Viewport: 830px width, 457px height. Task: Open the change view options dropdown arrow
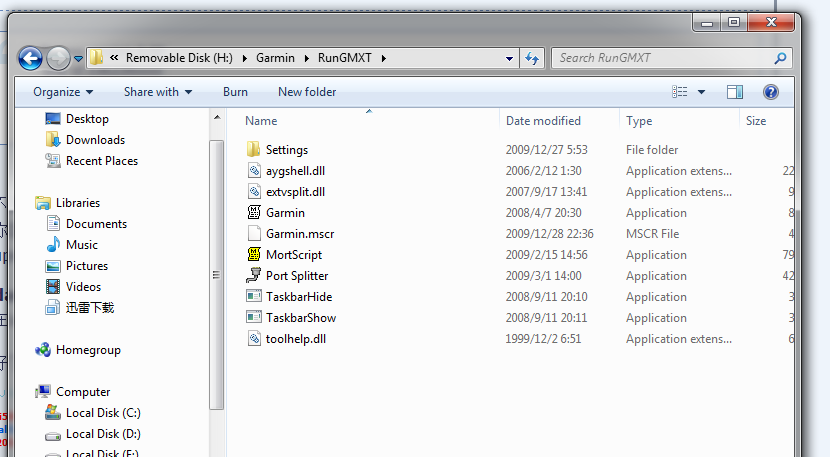[x=701, y=92]
